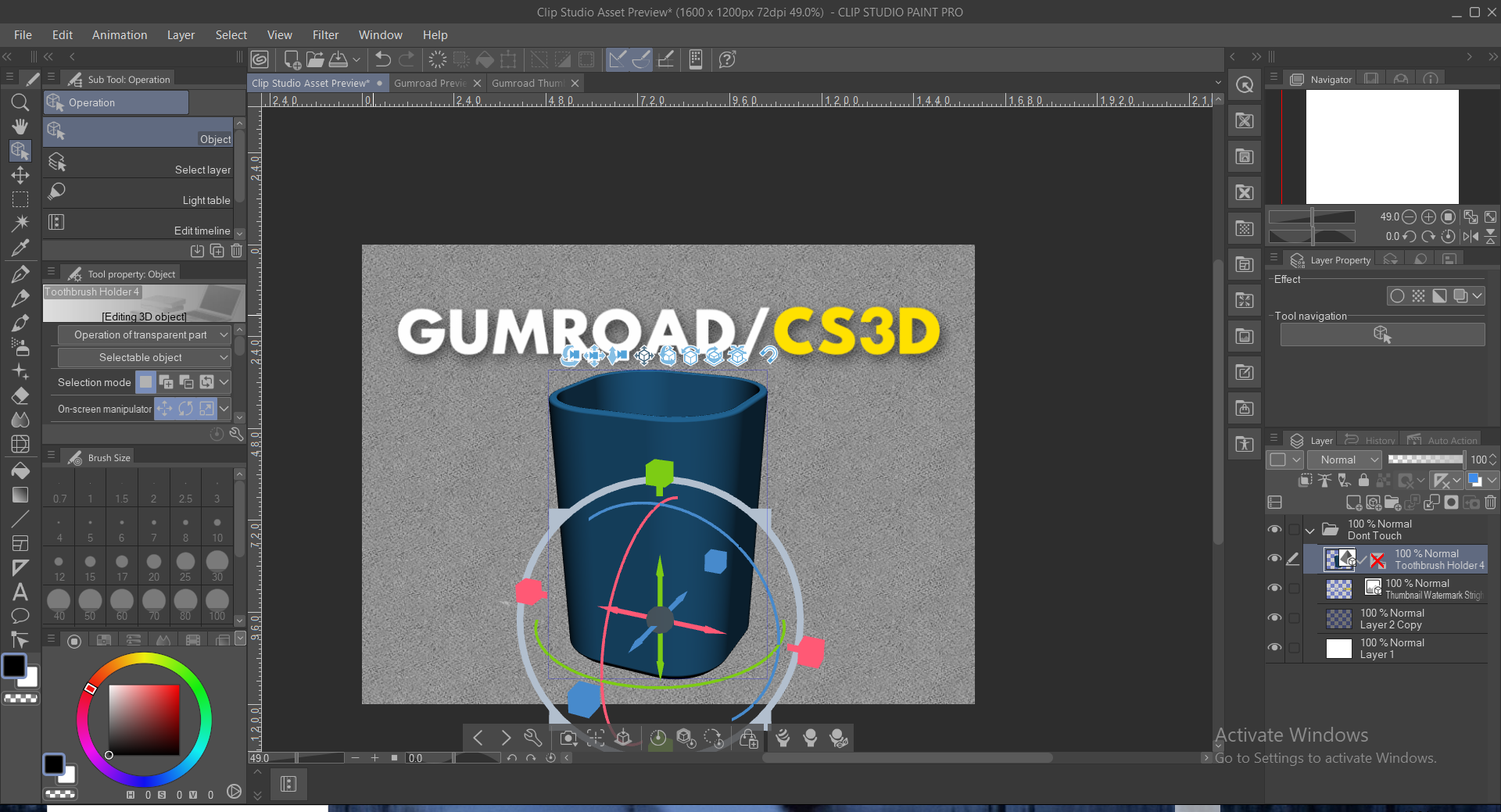Open the File menu
The height and width of the screenshot is (812, 1501).
pos(23,35)
